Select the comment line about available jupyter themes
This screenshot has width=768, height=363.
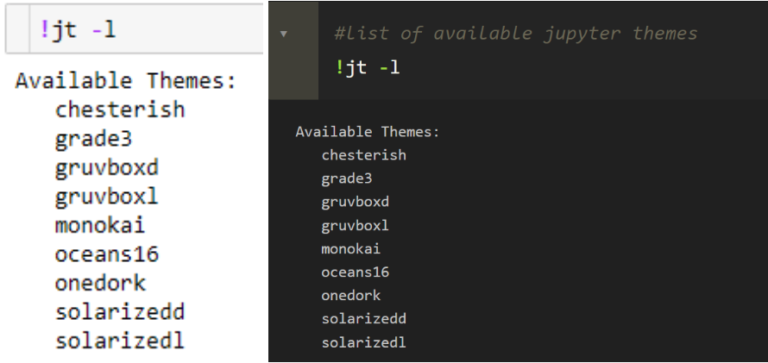(516, 33)
